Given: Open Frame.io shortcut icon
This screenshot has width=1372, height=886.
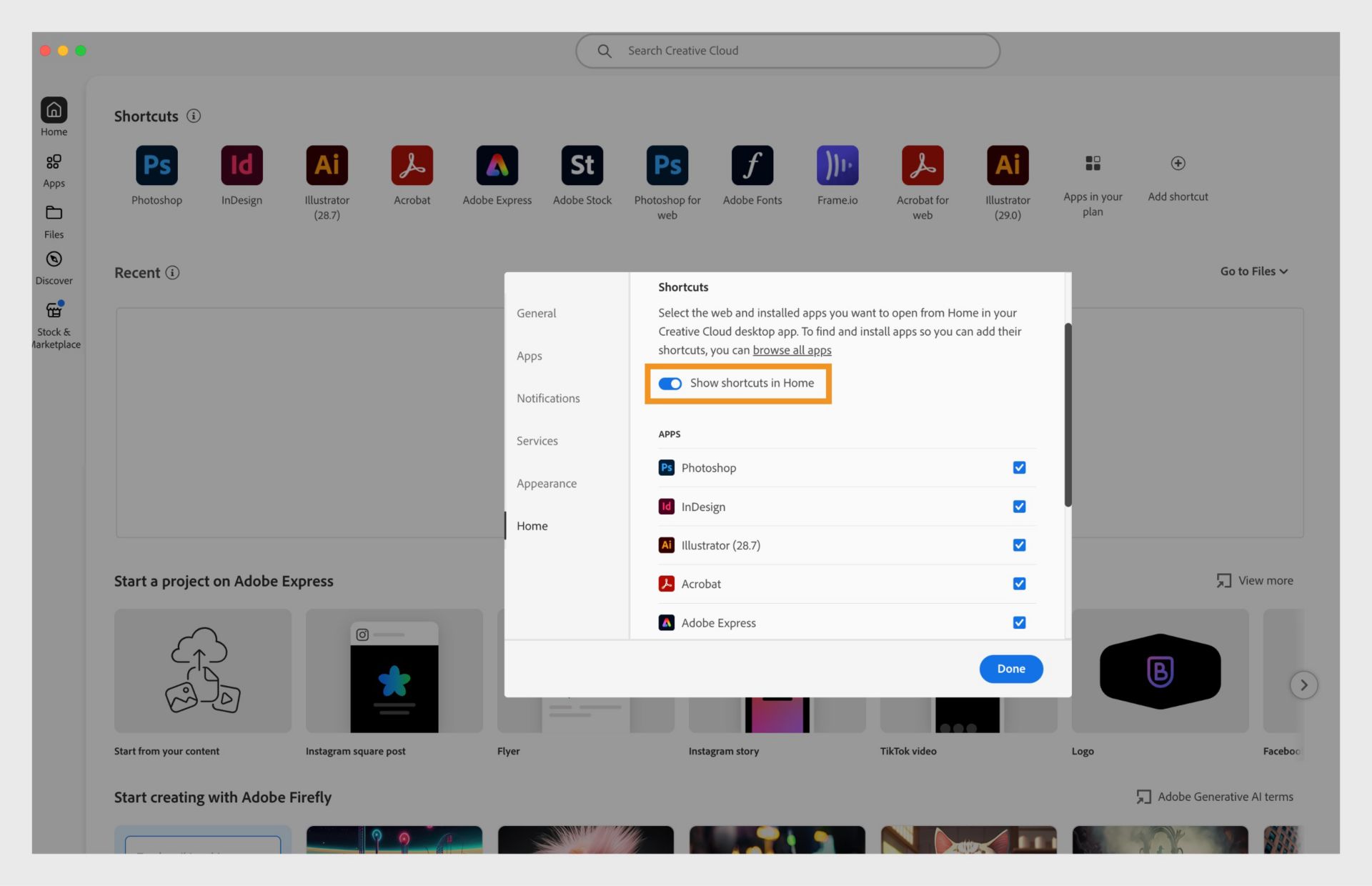Looking at the screenshot, I should [x=837, y=165].
